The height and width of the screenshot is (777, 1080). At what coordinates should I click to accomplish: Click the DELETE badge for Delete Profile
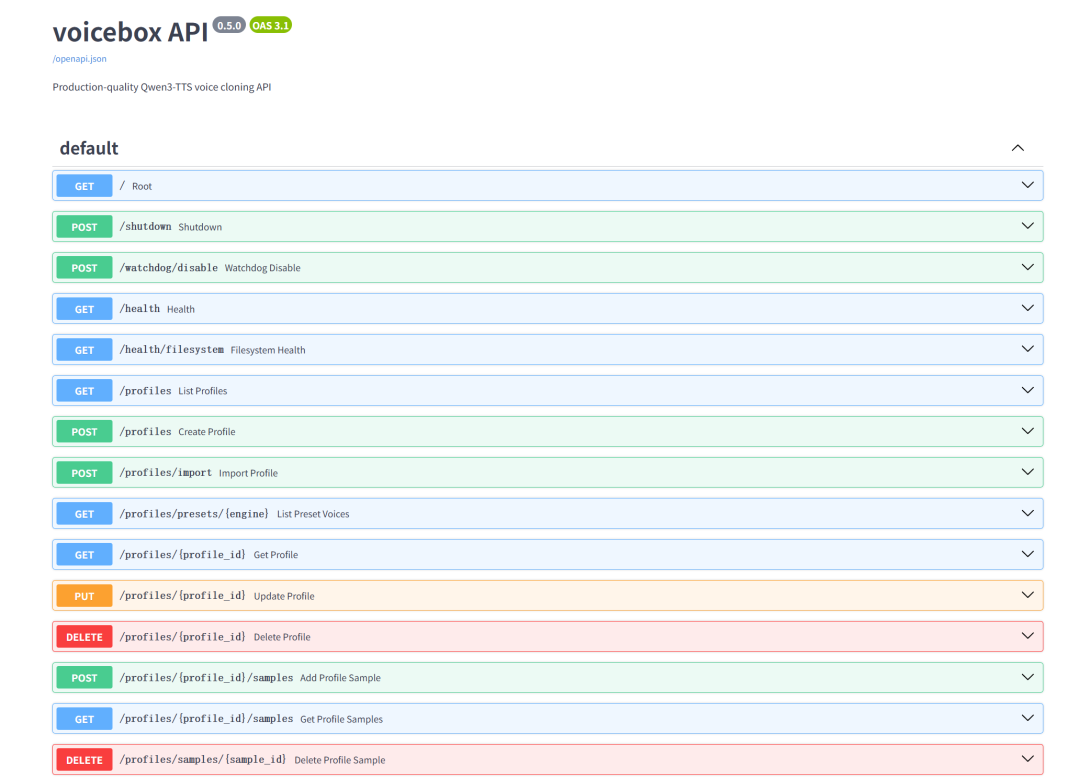coord(84,636)
